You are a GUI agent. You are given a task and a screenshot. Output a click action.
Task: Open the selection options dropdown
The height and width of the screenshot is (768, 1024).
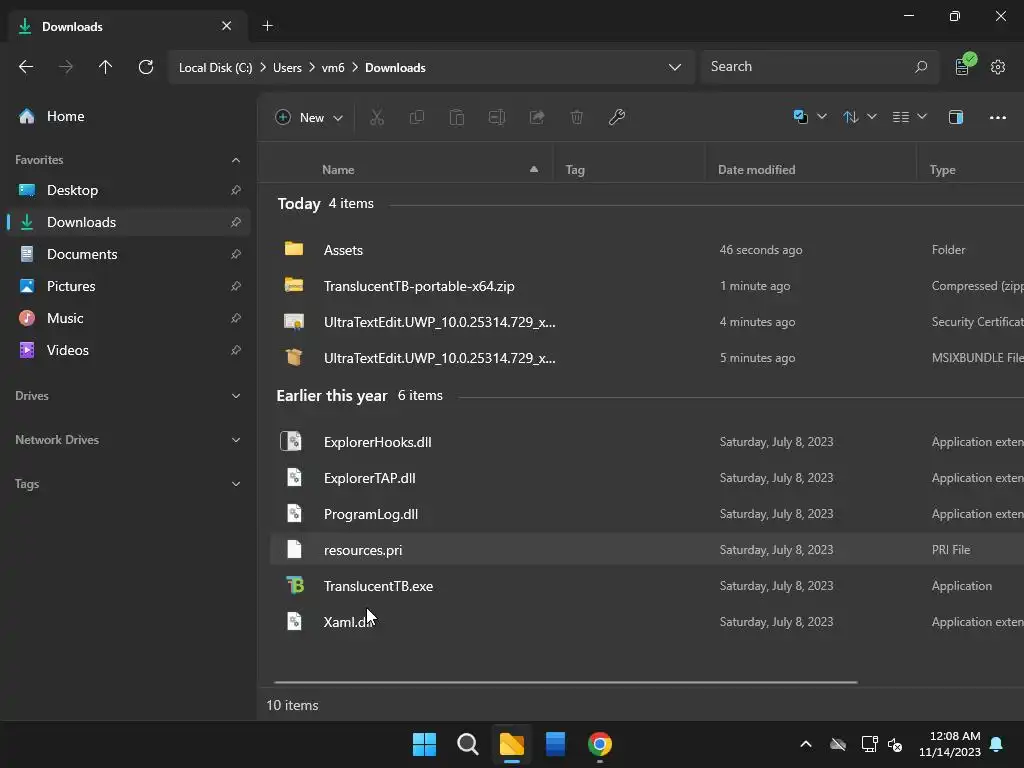810,117
